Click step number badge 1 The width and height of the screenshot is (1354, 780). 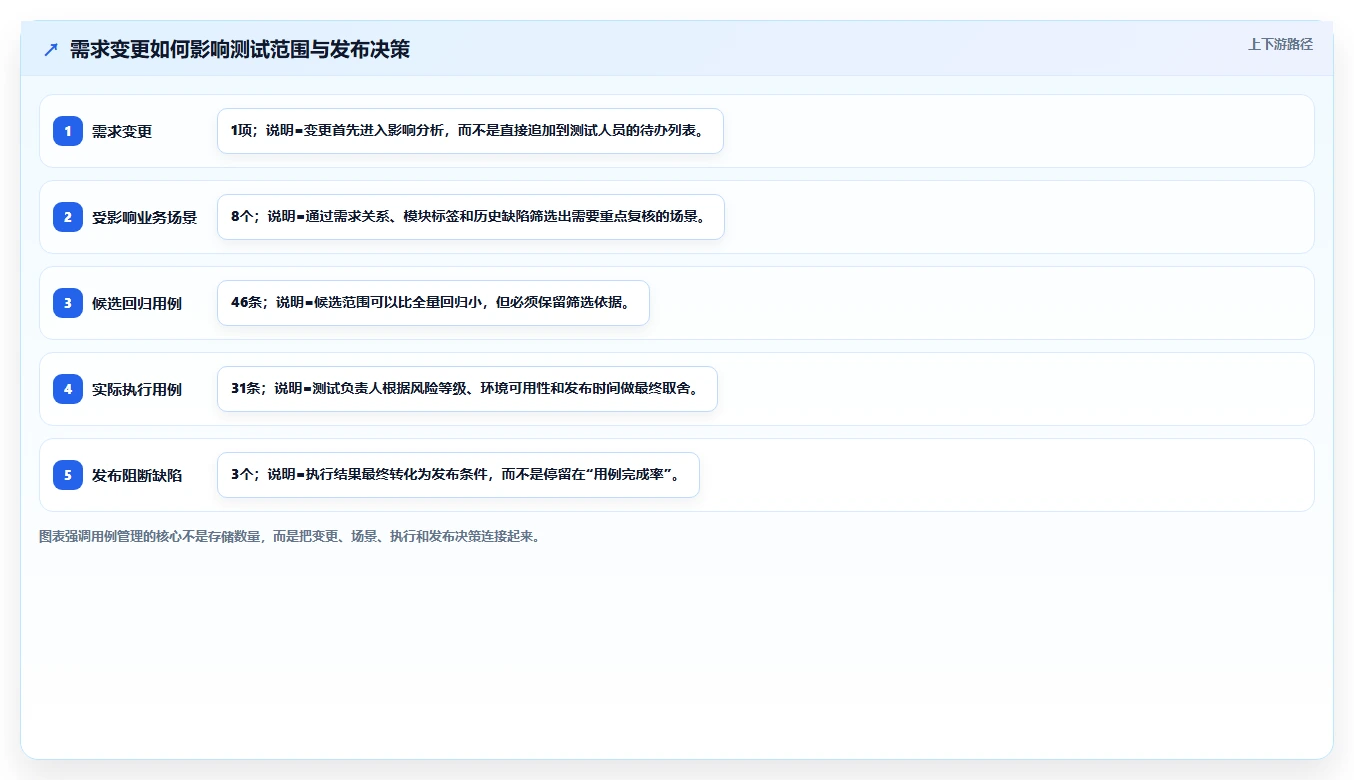68,131
